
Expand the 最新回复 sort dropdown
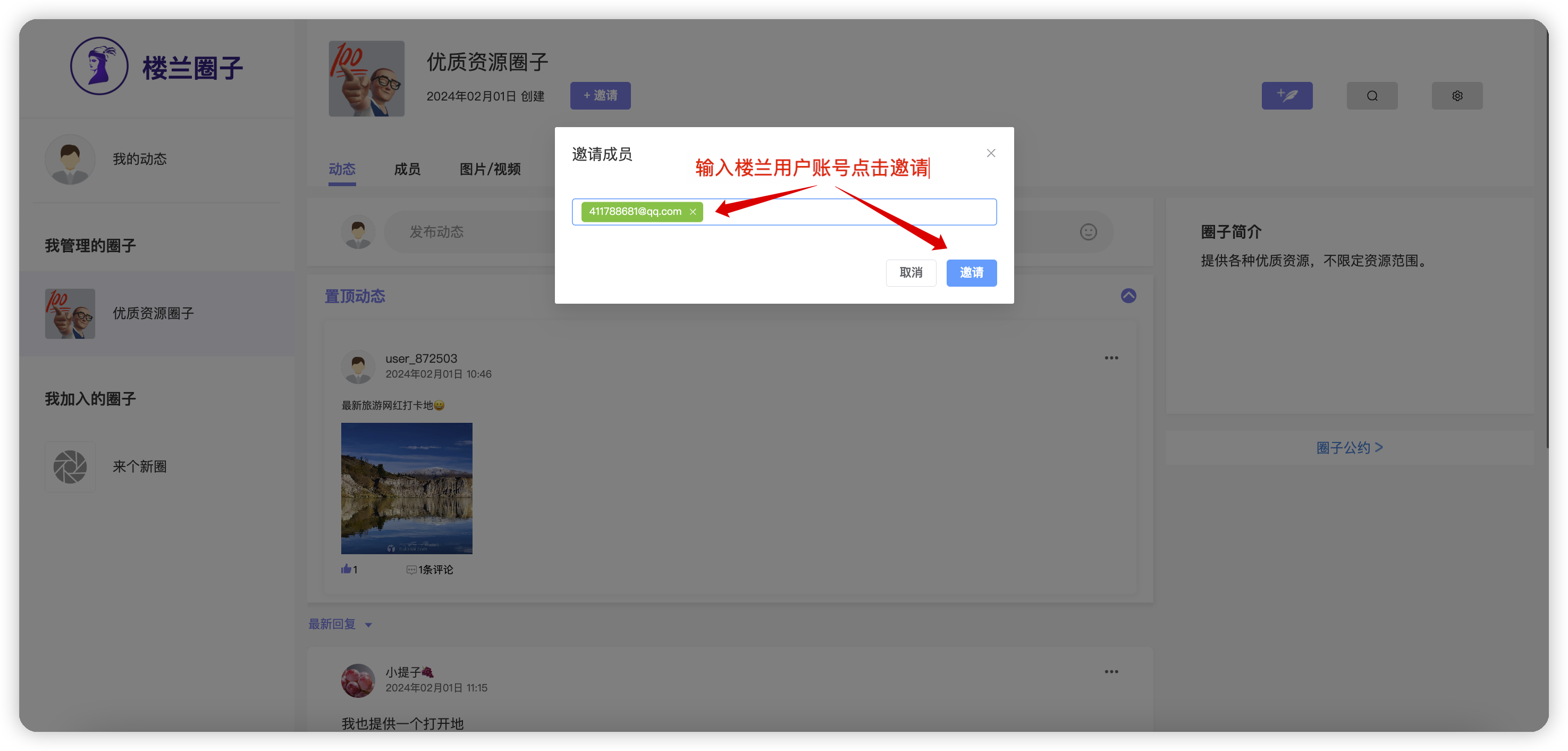(340, 624)
